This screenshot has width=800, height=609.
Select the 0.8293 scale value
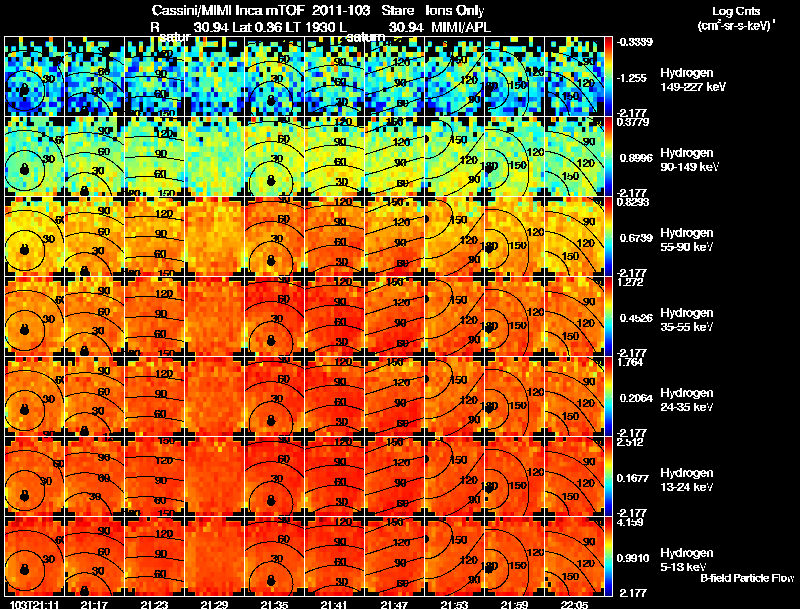pos(633,202)
